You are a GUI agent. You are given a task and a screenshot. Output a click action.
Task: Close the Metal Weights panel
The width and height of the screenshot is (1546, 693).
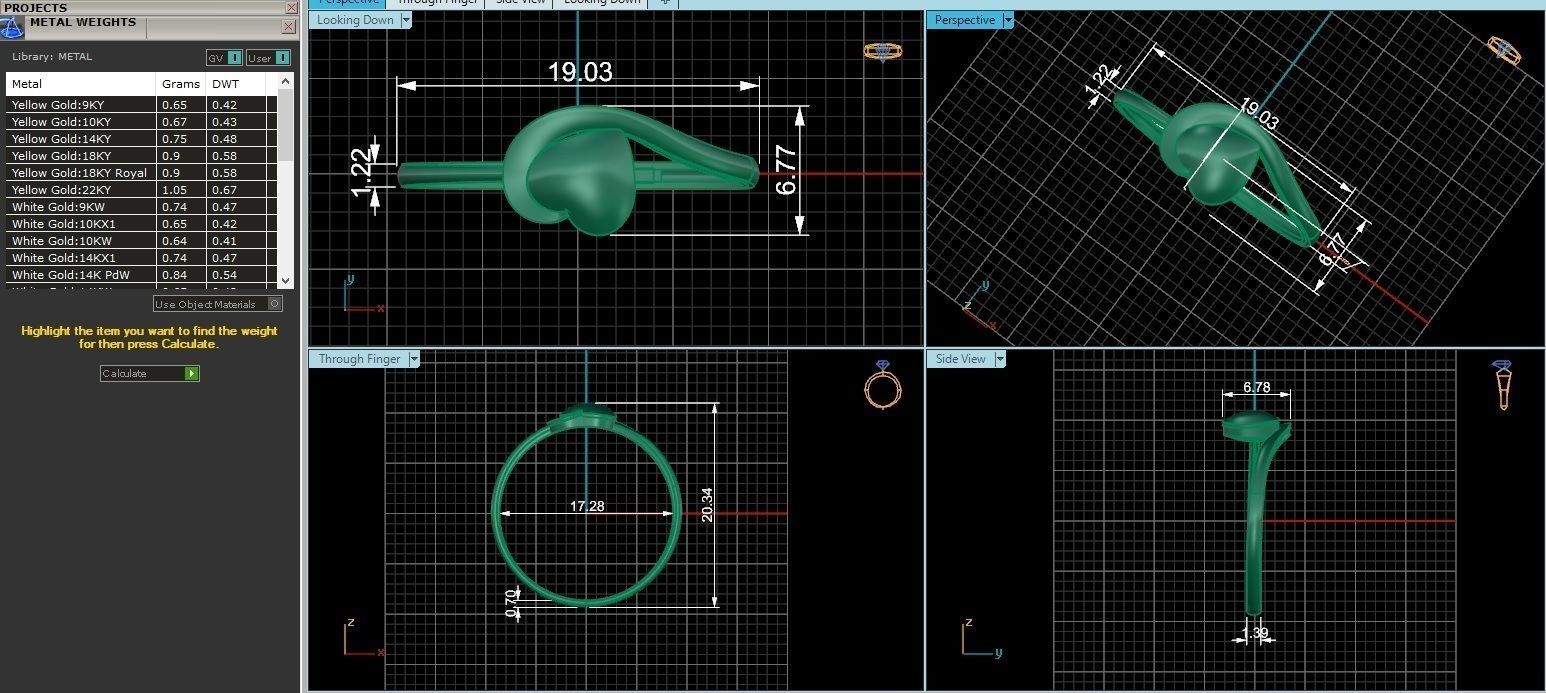290,26
